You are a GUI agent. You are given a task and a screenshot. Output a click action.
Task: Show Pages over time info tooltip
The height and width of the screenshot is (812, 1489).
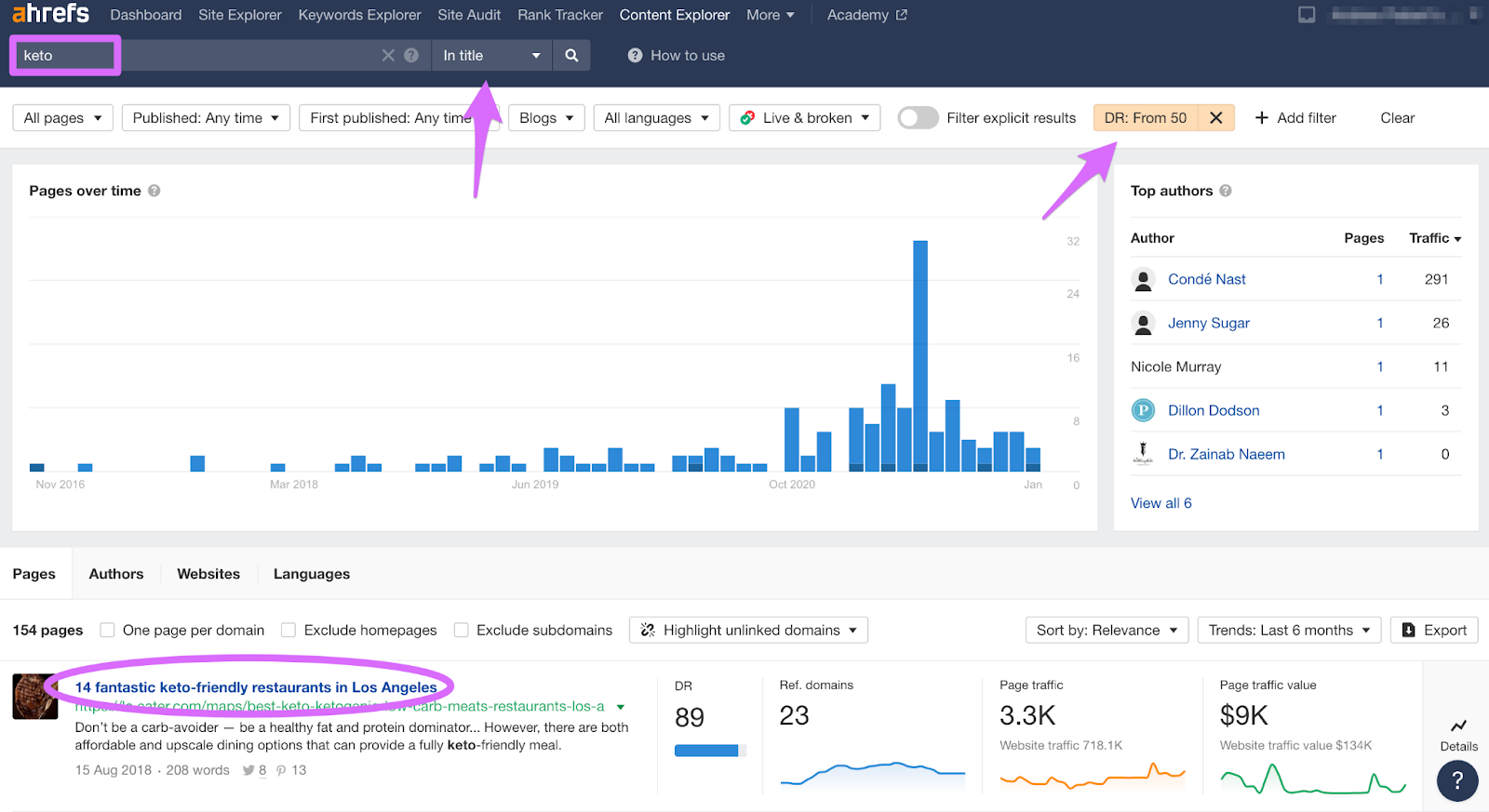pyautogui.click(x=154, y=191)
